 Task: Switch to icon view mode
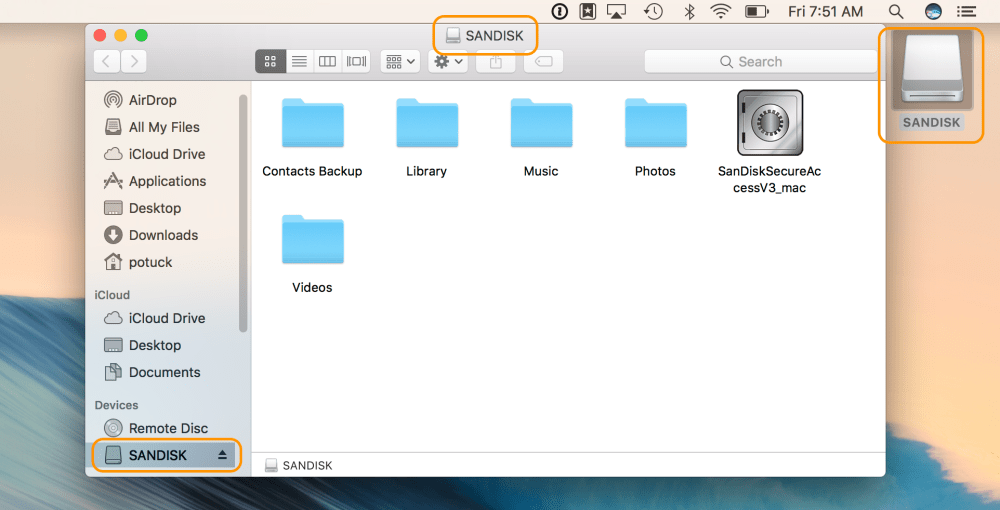270,62
